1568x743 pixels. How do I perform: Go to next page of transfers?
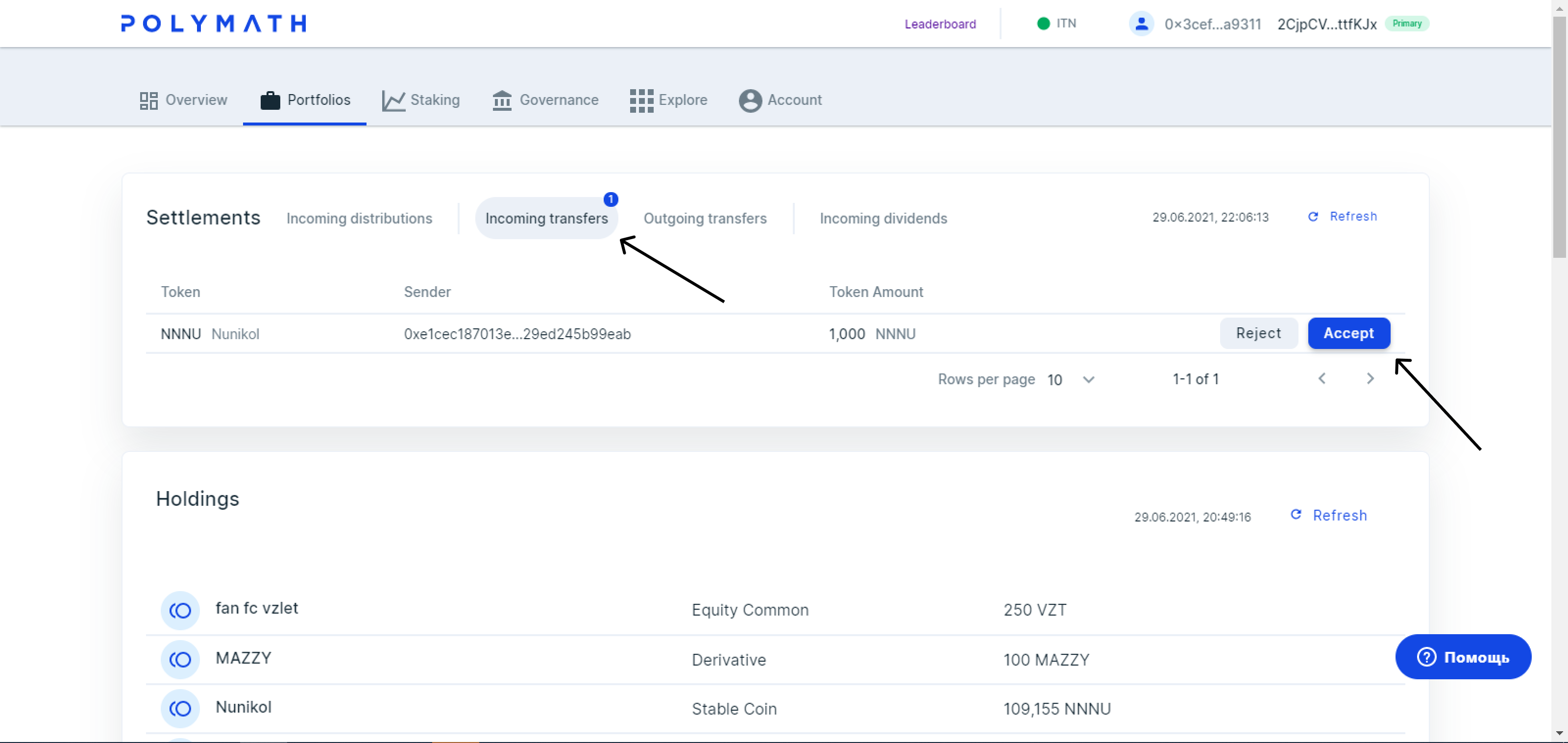point(1370,379)
